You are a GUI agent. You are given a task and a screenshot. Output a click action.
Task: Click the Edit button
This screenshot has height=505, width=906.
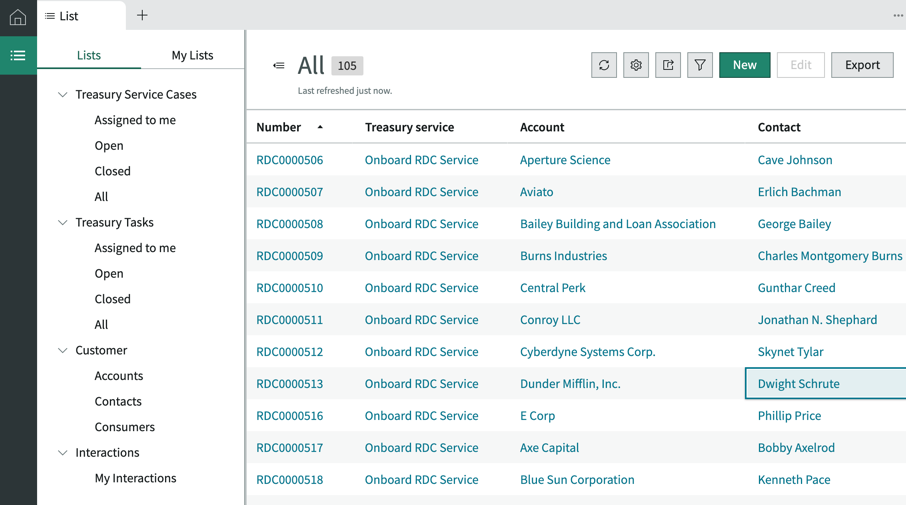[x=801, y=65]
